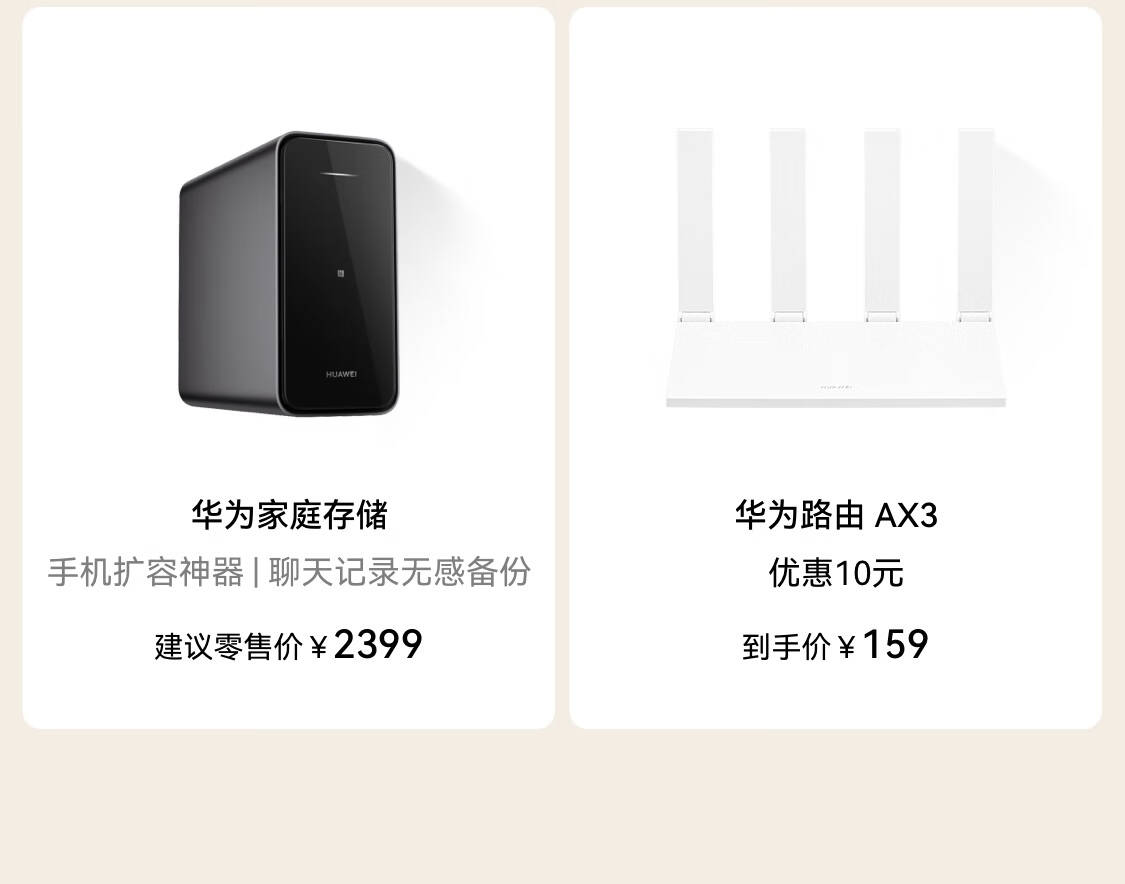
Task: Click the 优惠10元 discount label
Action: click(836, 573)
